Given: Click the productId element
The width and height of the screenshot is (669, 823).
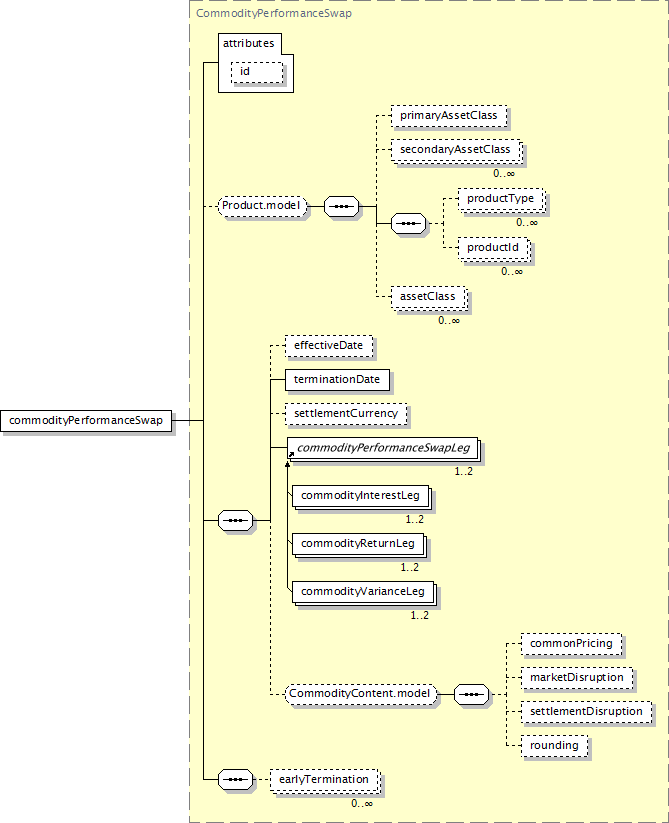Looking at the screenshot, I should pyautogui.click(x=494, y=248).
